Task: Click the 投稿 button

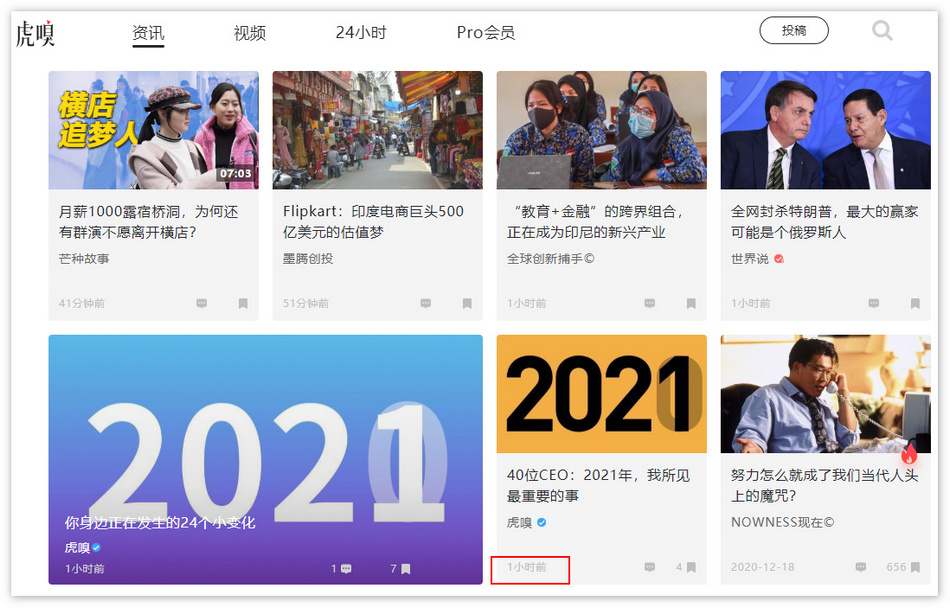Action: (x=794, y=31)
